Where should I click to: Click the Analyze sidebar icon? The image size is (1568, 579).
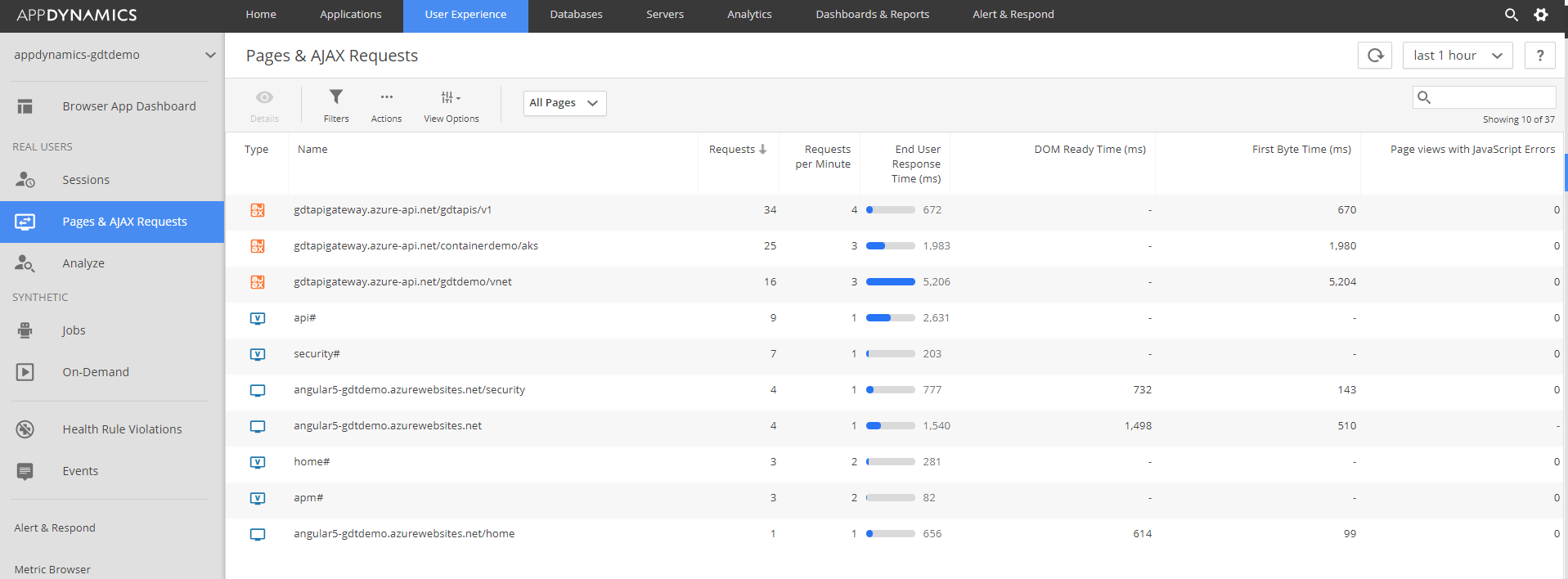pyautogui.click(x=25, y=263)
